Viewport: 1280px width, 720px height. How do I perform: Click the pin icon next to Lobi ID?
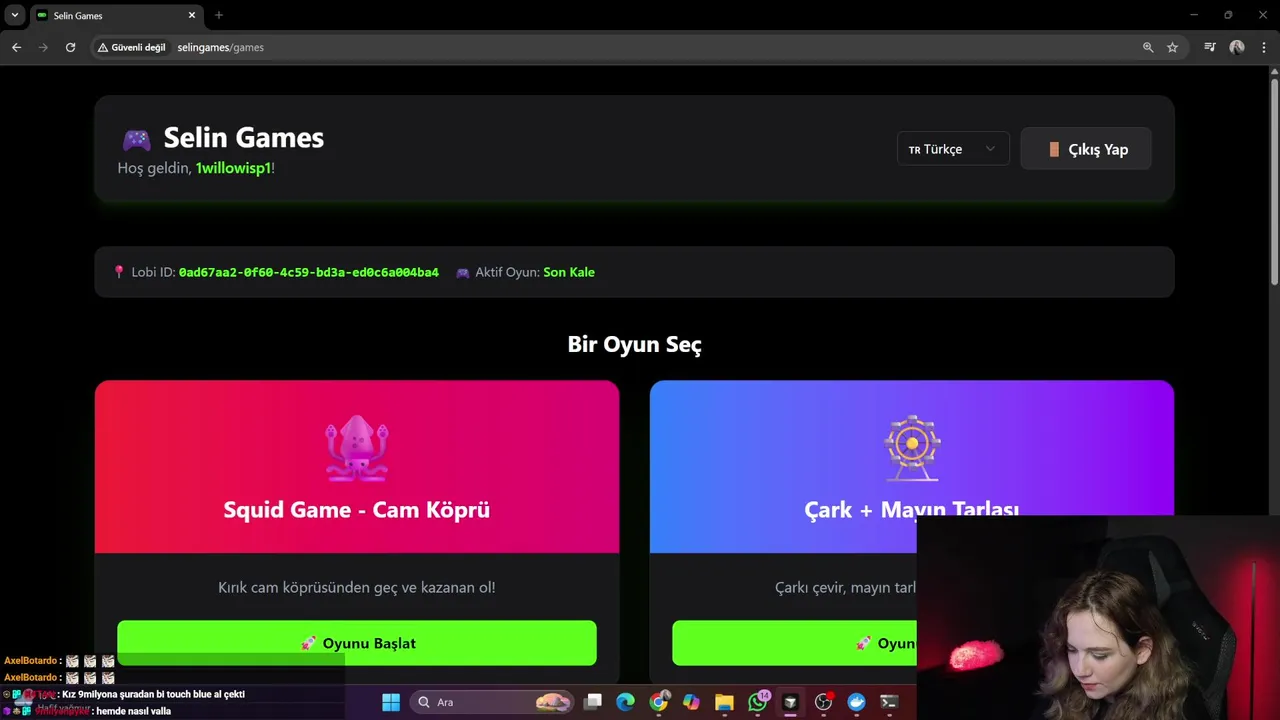coord(119,272)
